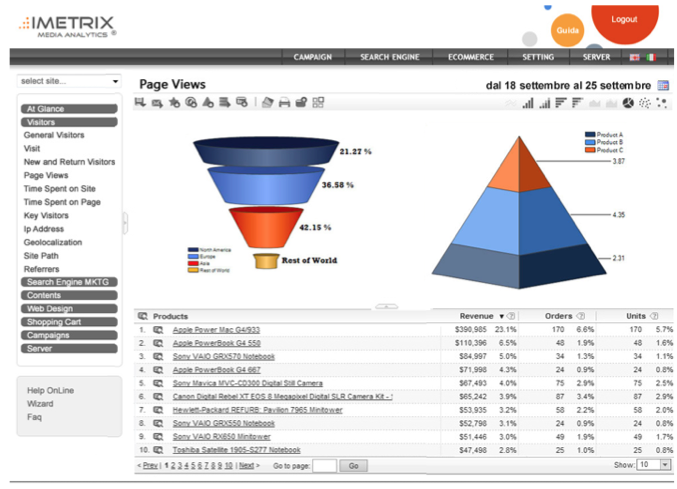Expand the Search Engine MKTG section

pos(69,282)
